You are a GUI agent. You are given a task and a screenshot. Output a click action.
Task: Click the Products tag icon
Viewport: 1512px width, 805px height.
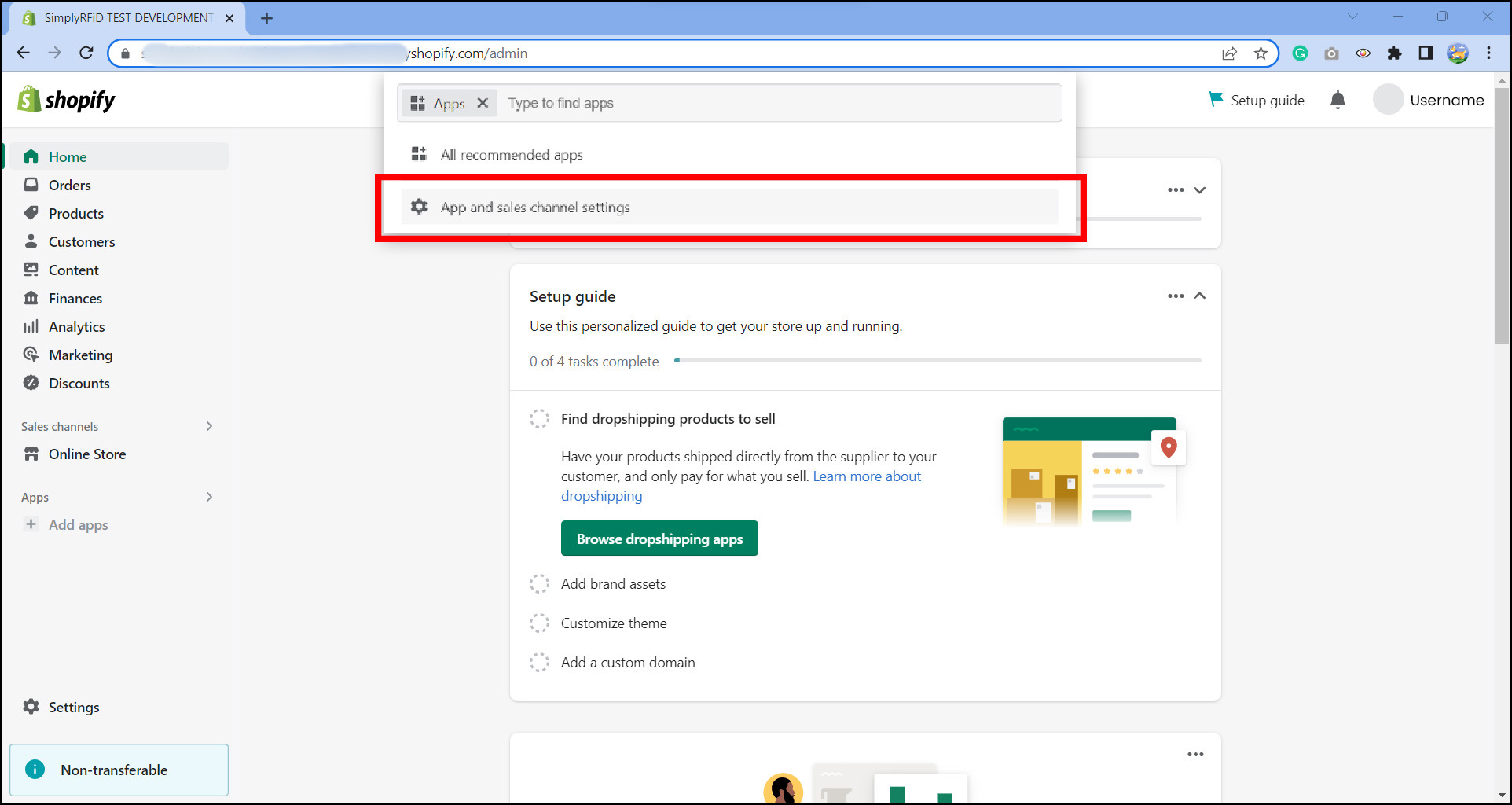coord(31,213)
